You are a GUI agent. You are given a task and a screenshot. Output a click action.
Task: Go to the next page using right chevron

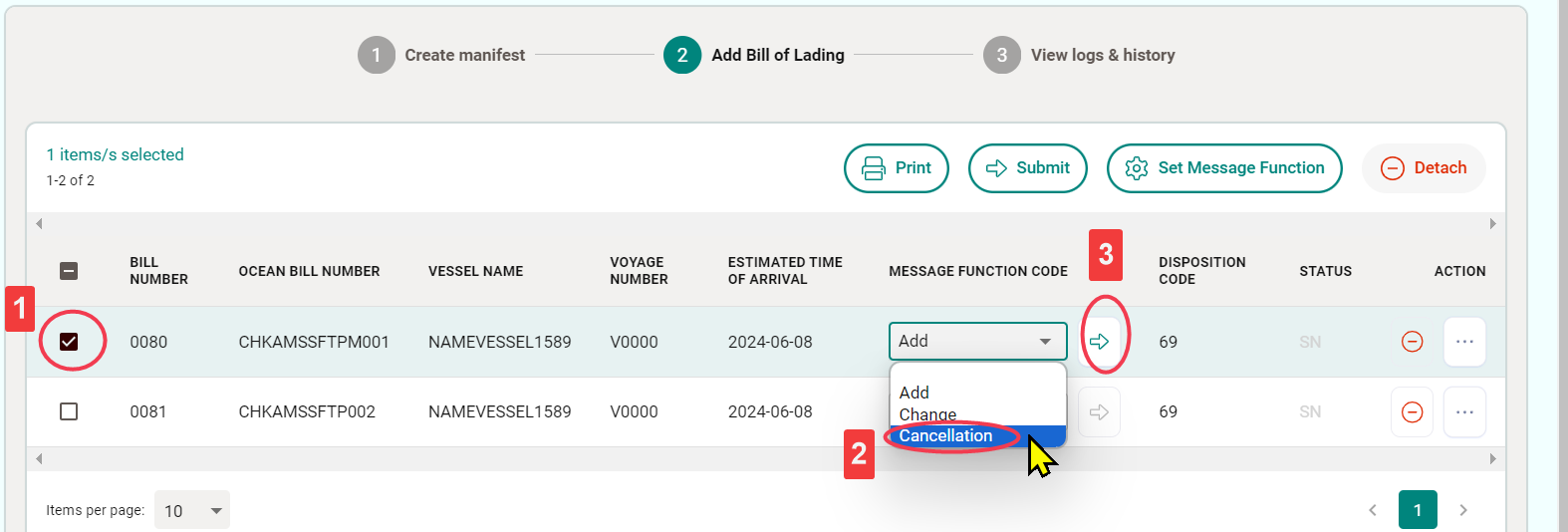[x=1462, y=510]
